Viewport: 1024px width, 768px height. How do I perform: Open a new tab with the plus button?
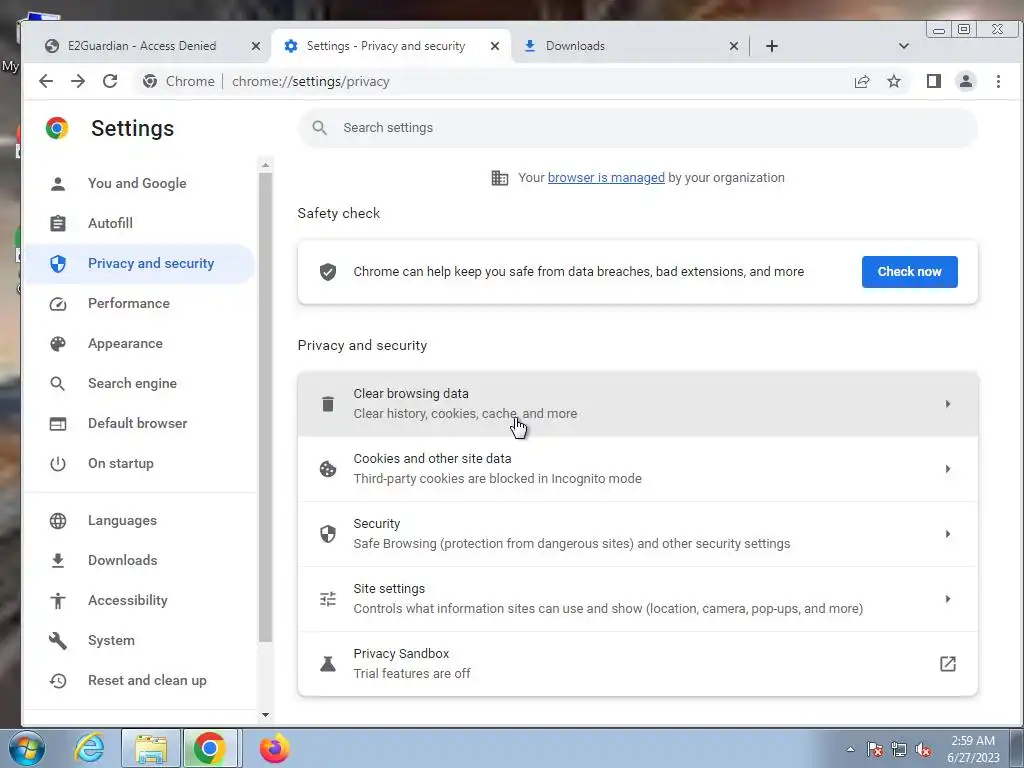pyautogui.click(x=772, y=46)
